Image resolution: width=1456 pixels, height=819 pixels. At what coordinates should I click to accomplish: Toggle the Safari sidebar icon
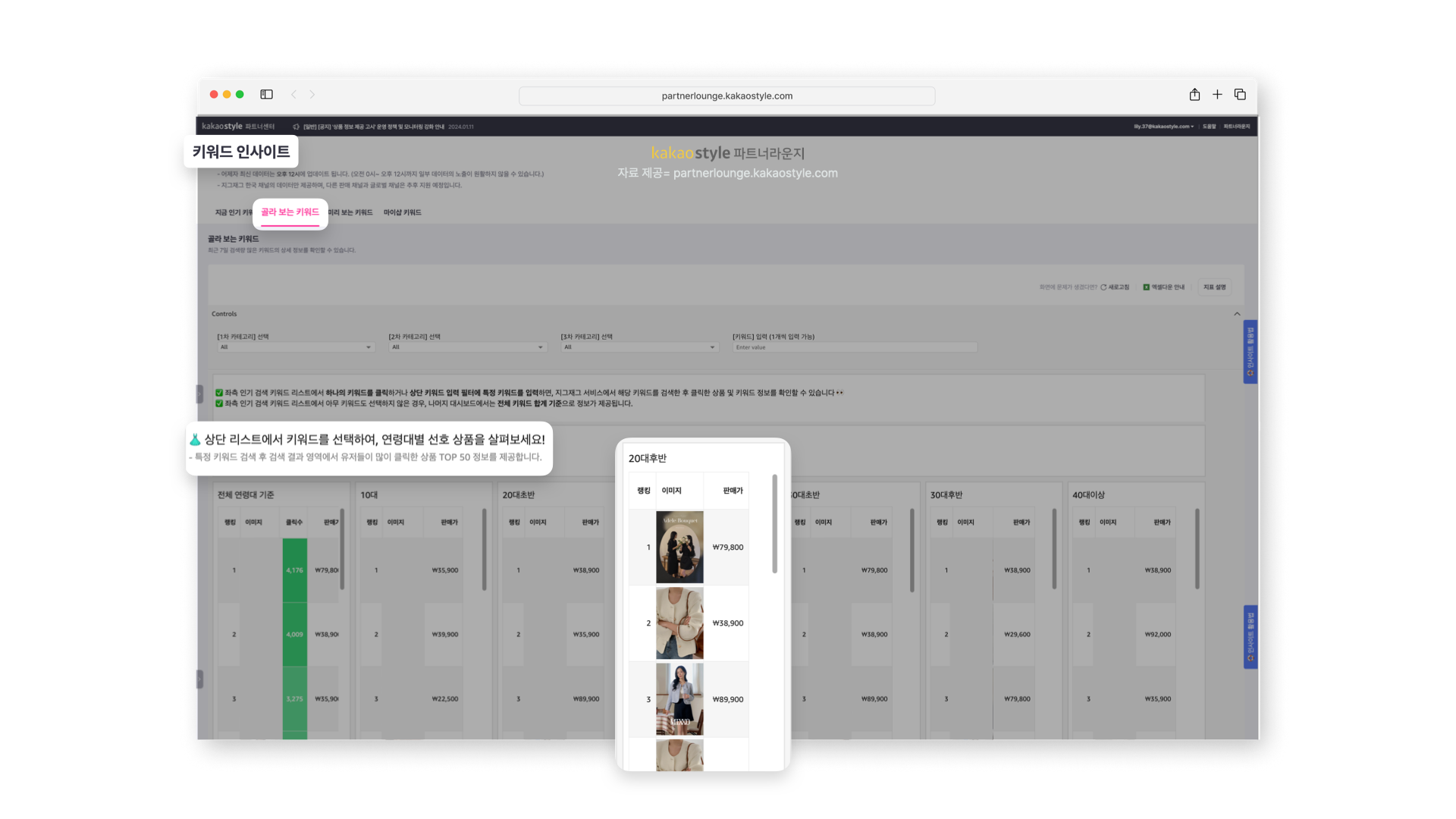[266, 95]
